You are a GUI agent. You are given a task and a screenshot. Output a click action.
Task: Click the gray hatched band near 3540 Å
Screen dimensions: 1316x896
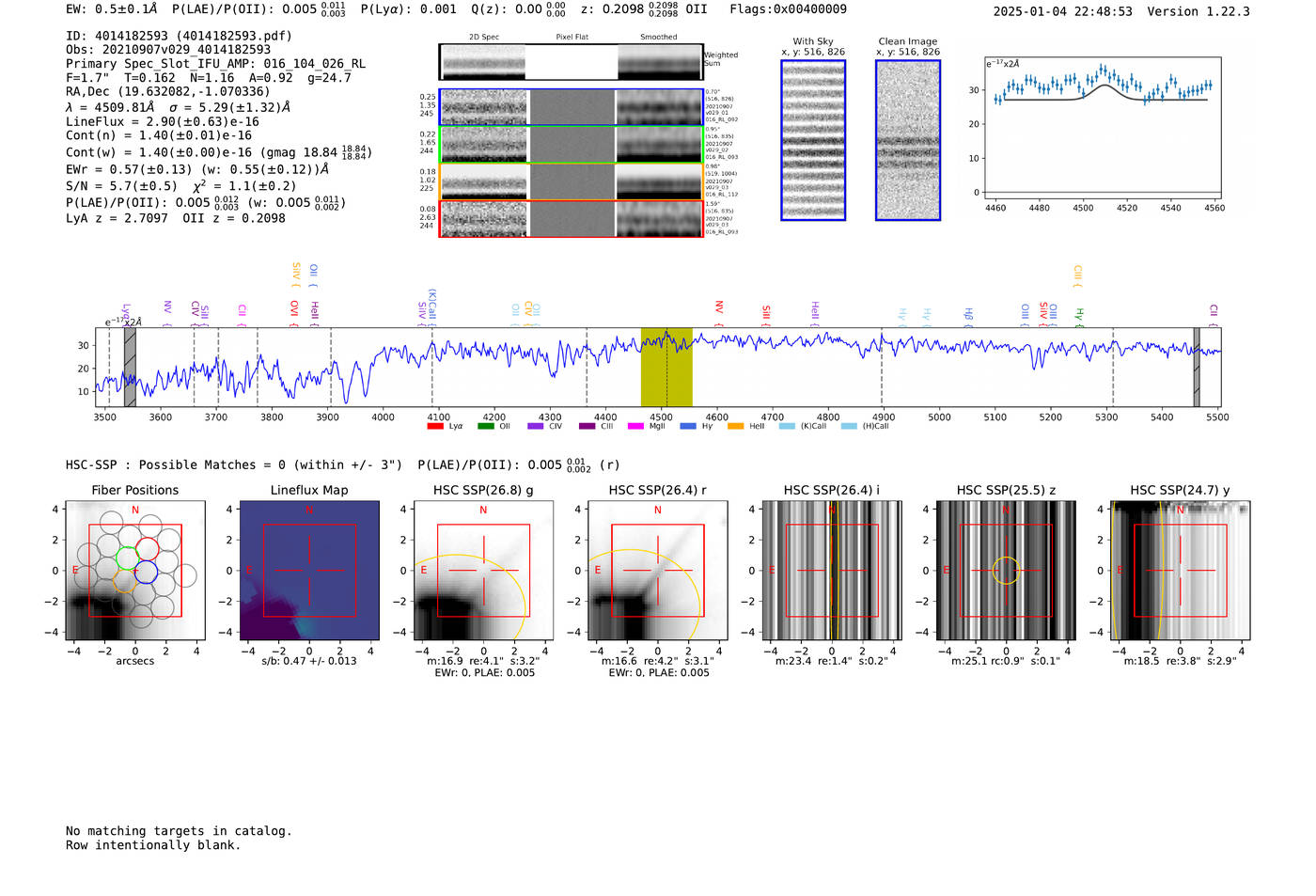click(130, 367)
